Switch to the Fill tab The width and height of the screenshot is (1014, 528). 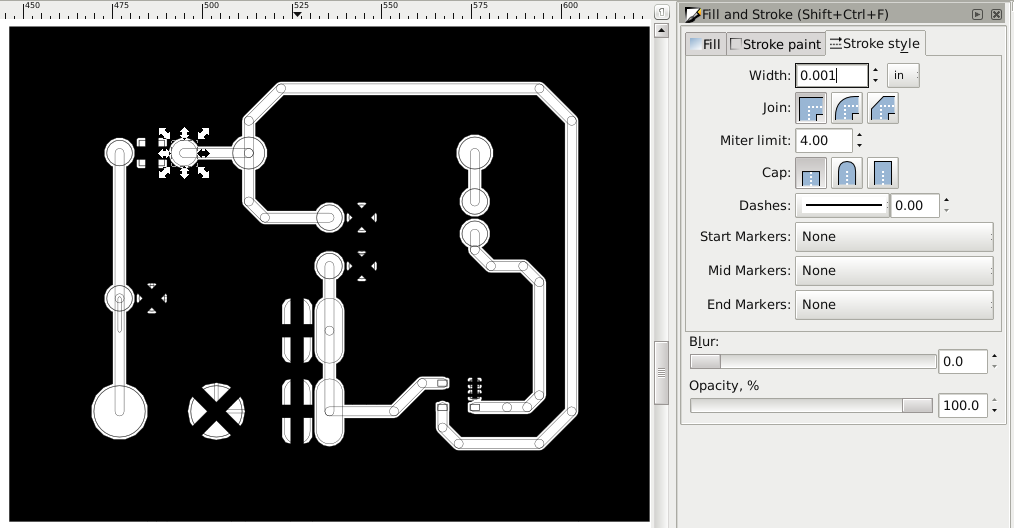pyautogui.click(x=706, y=44)
